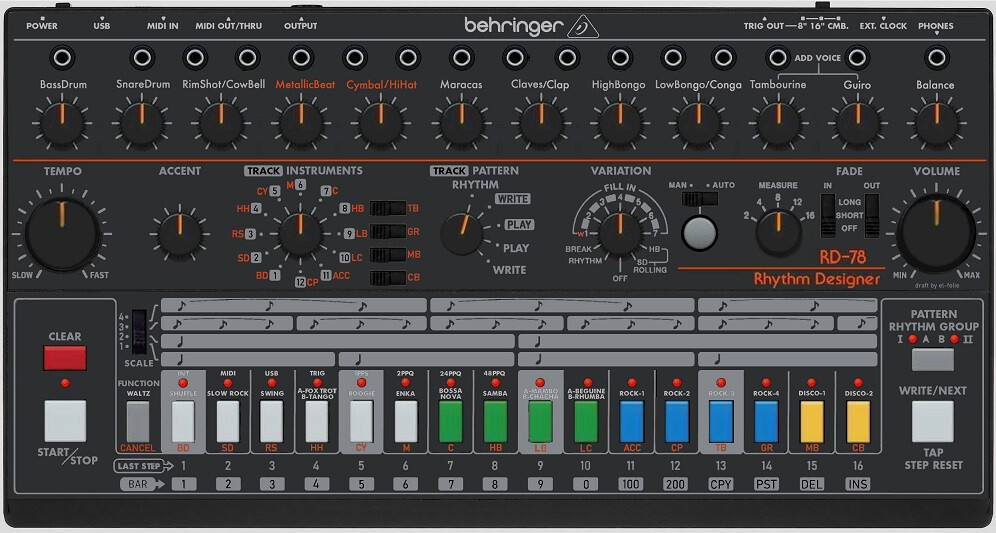Click the Measure knob
996x533 pixels.
click(x=777, y=233)
